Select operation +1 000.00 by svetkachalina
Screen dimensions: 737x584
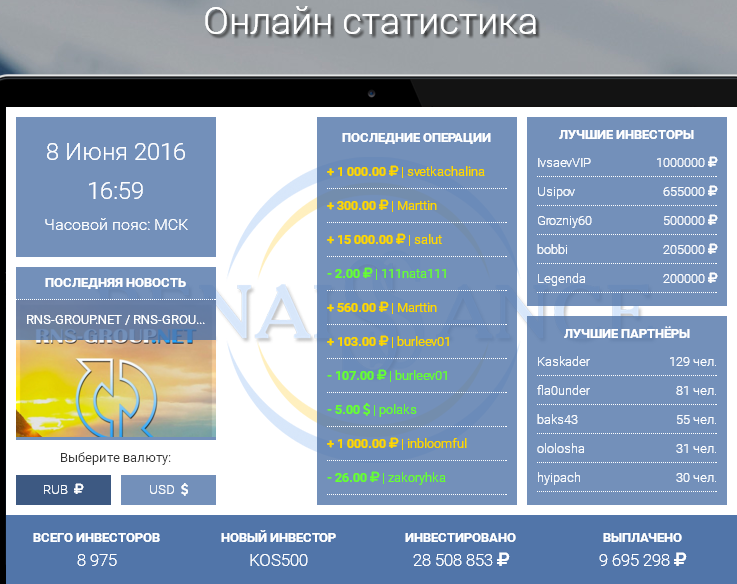coord(417,172)
